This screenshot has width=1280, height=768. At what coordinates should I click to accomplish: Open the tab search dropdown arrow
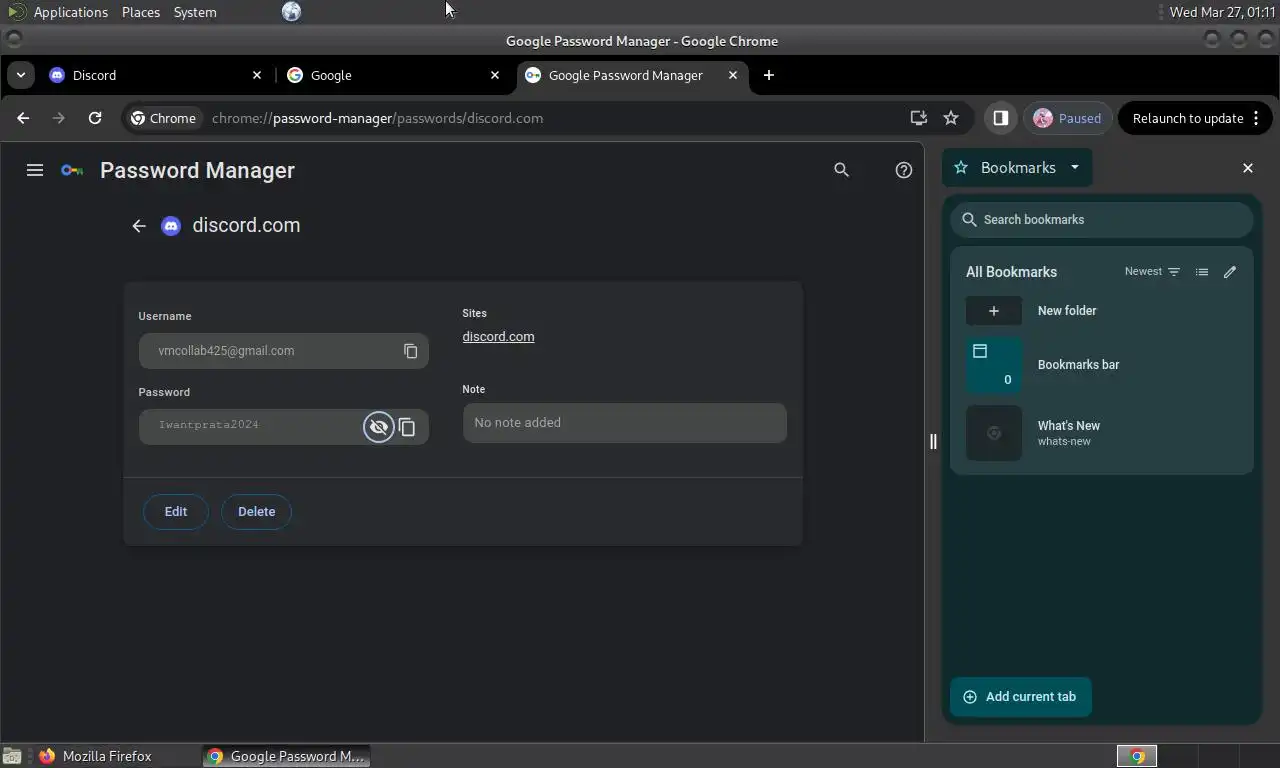[x=20, y=75]
